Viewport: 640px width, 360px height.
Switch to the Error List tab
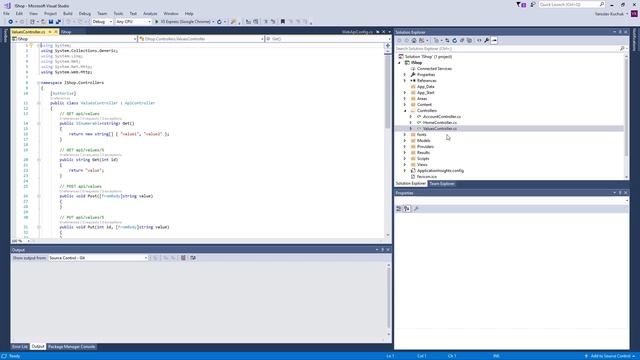click(20, 347)
